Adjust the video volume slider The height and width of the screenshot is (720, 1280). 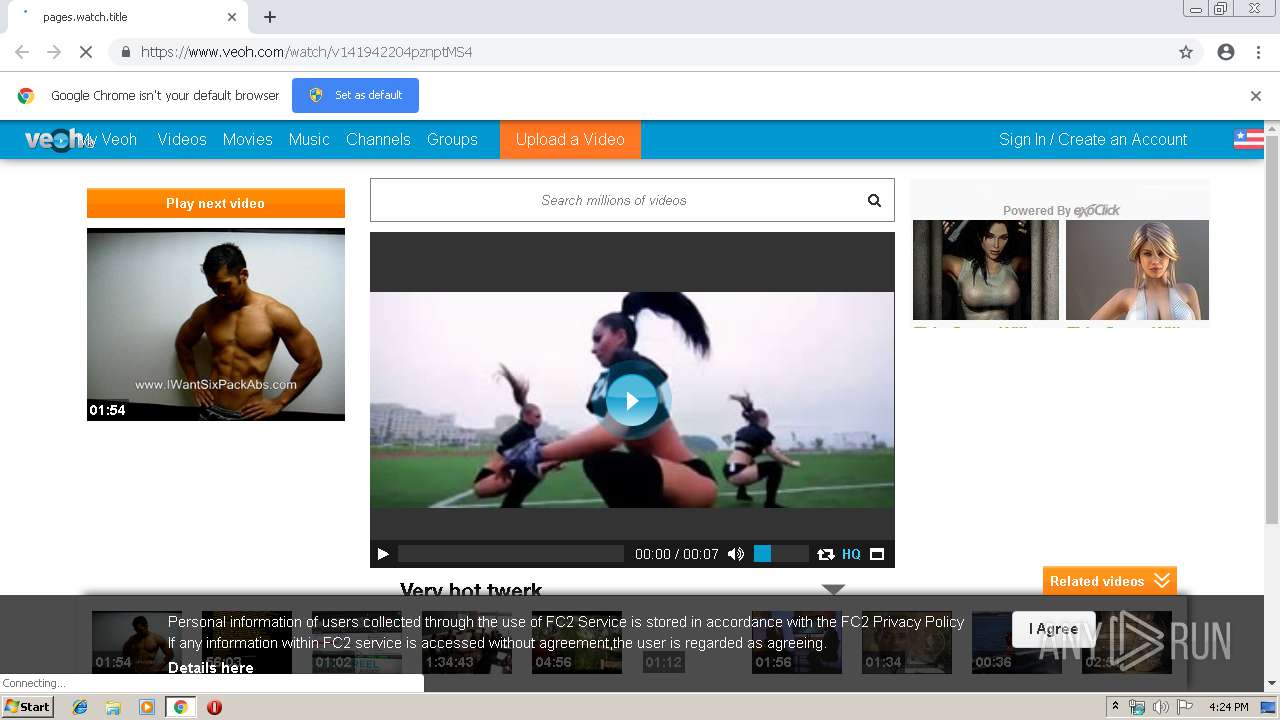click(x=780, y=554)
